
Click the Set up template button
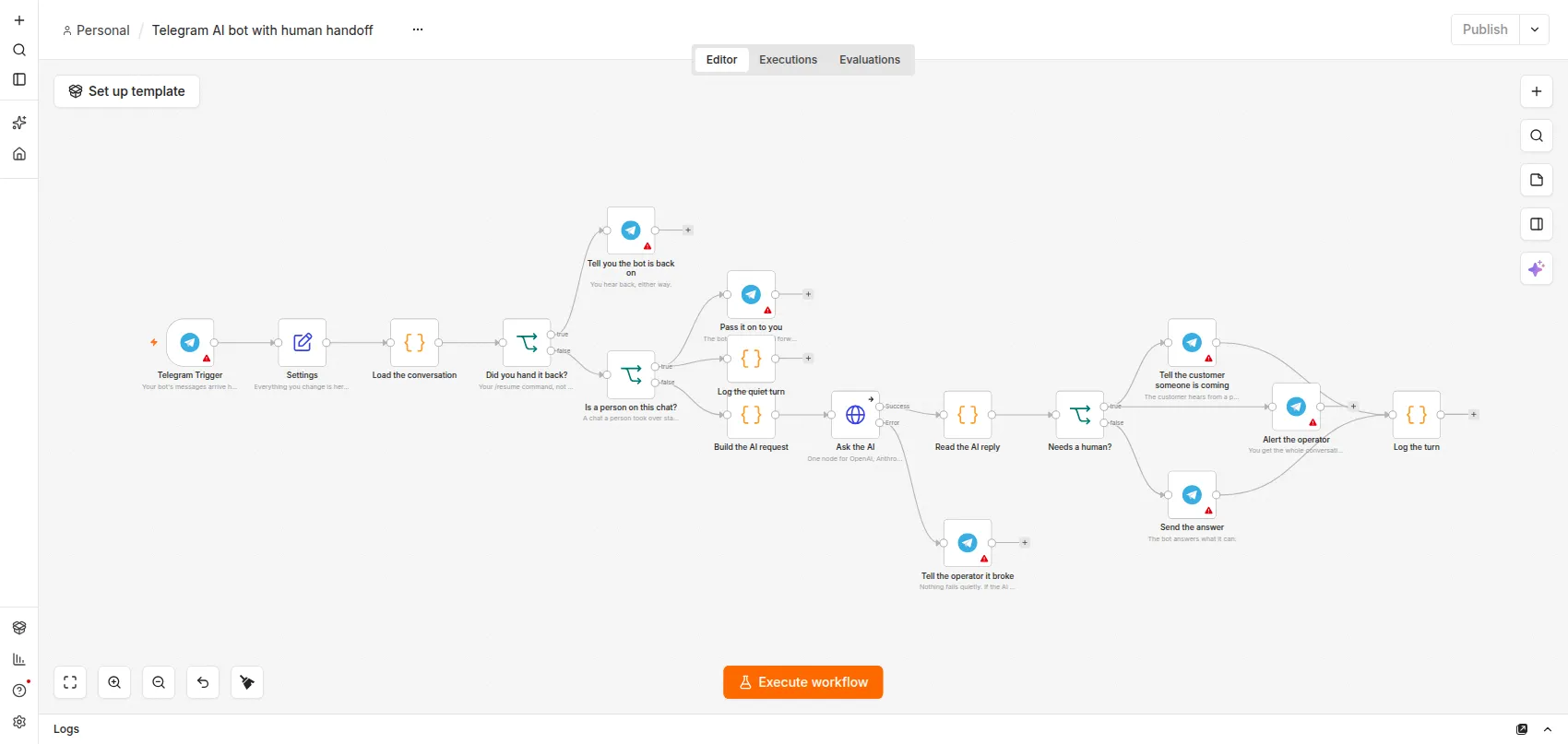127,91
